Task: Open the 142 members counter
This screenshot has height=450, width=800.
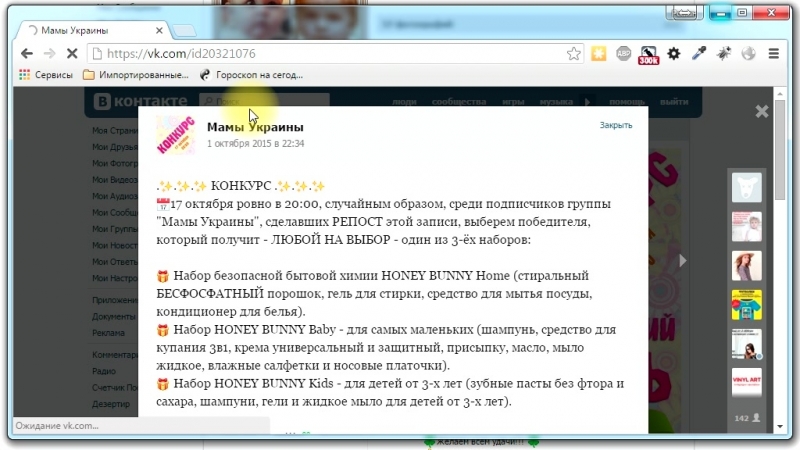Action: tap(747, 418)
